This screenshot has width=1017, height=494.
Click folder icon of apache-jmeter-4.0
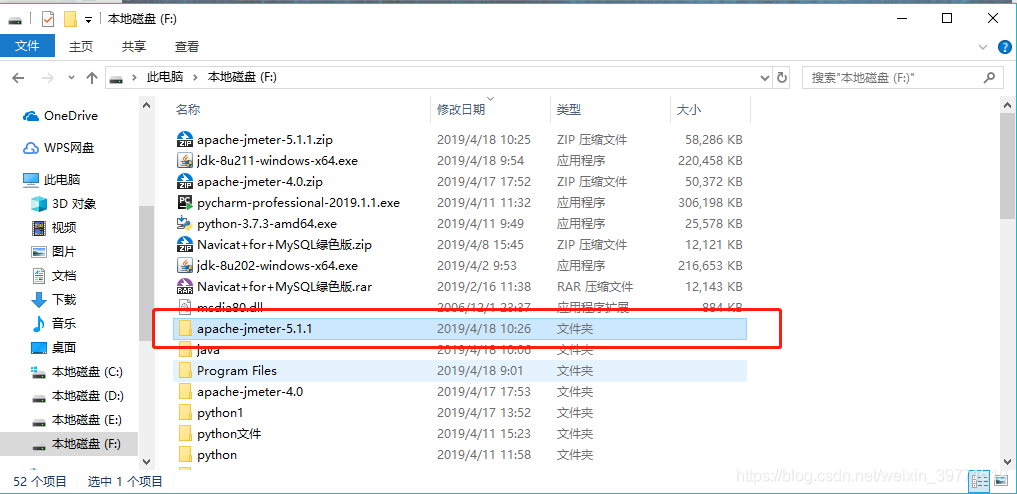185,392
